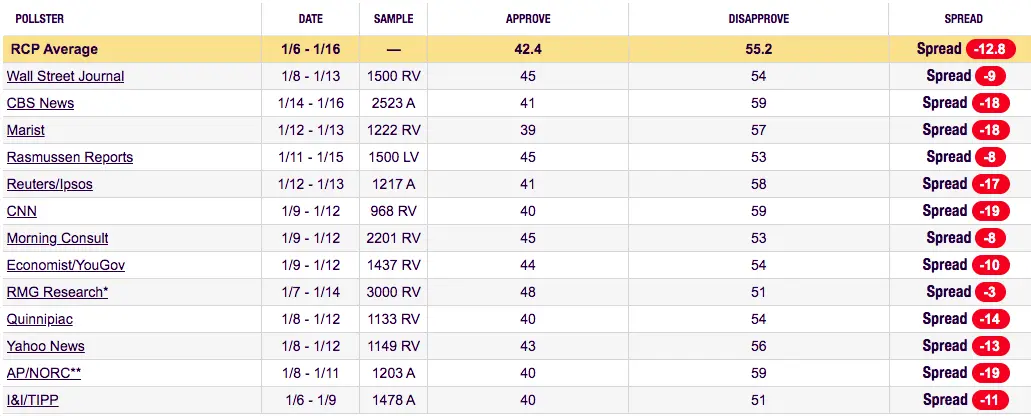Open the RMG Research poll link
This screenshot has height=416, width=1031.
(x=55, y=292)
